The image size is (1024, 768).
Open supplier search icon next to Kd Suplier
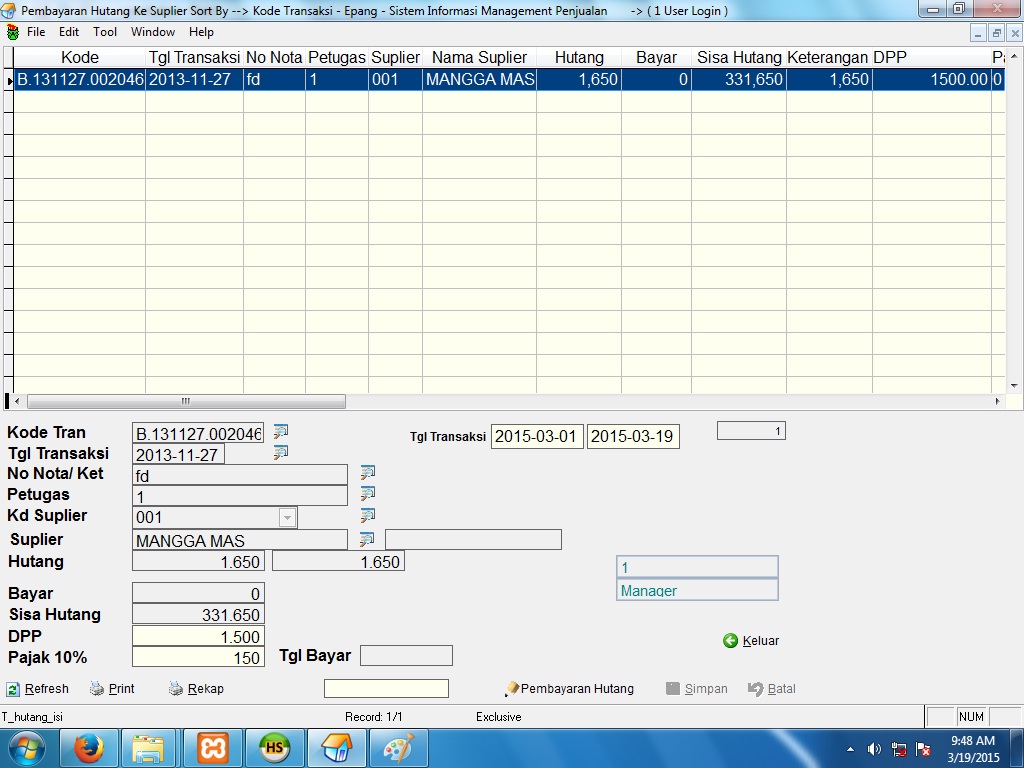coord(368,516)
